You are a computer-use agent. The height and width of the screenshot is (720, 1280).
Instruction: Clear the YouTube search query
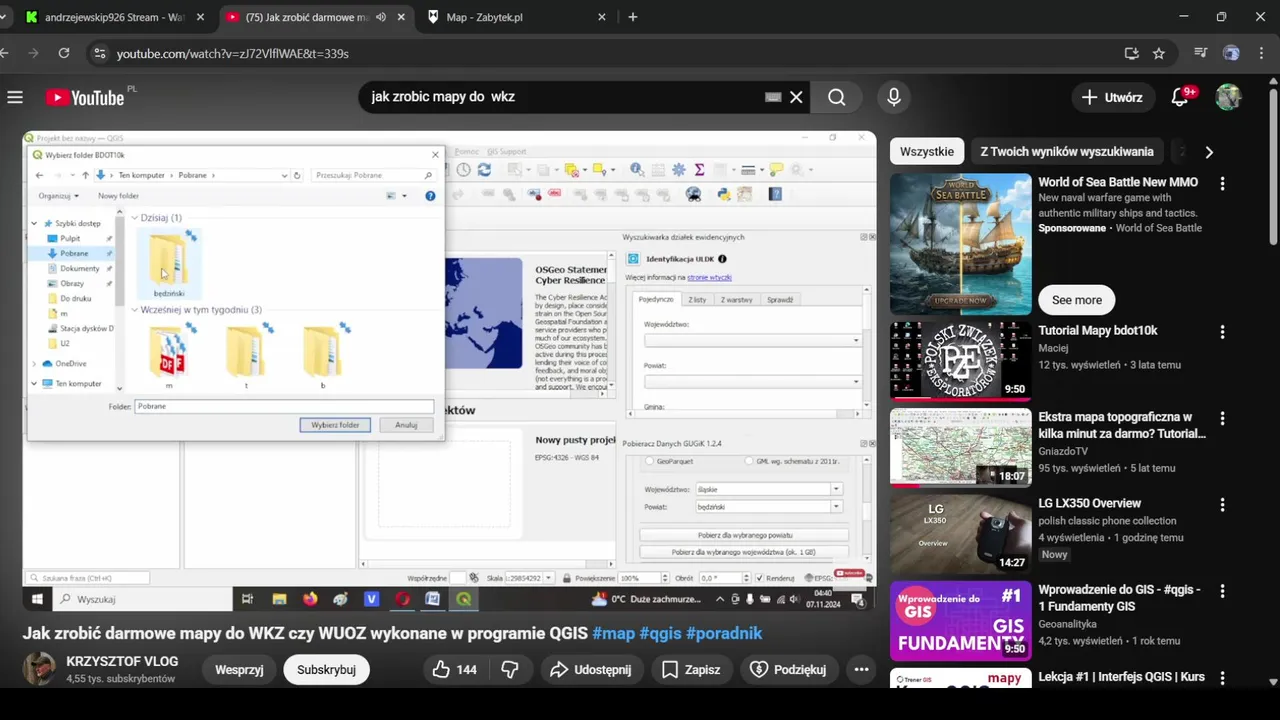pos(796,97)
